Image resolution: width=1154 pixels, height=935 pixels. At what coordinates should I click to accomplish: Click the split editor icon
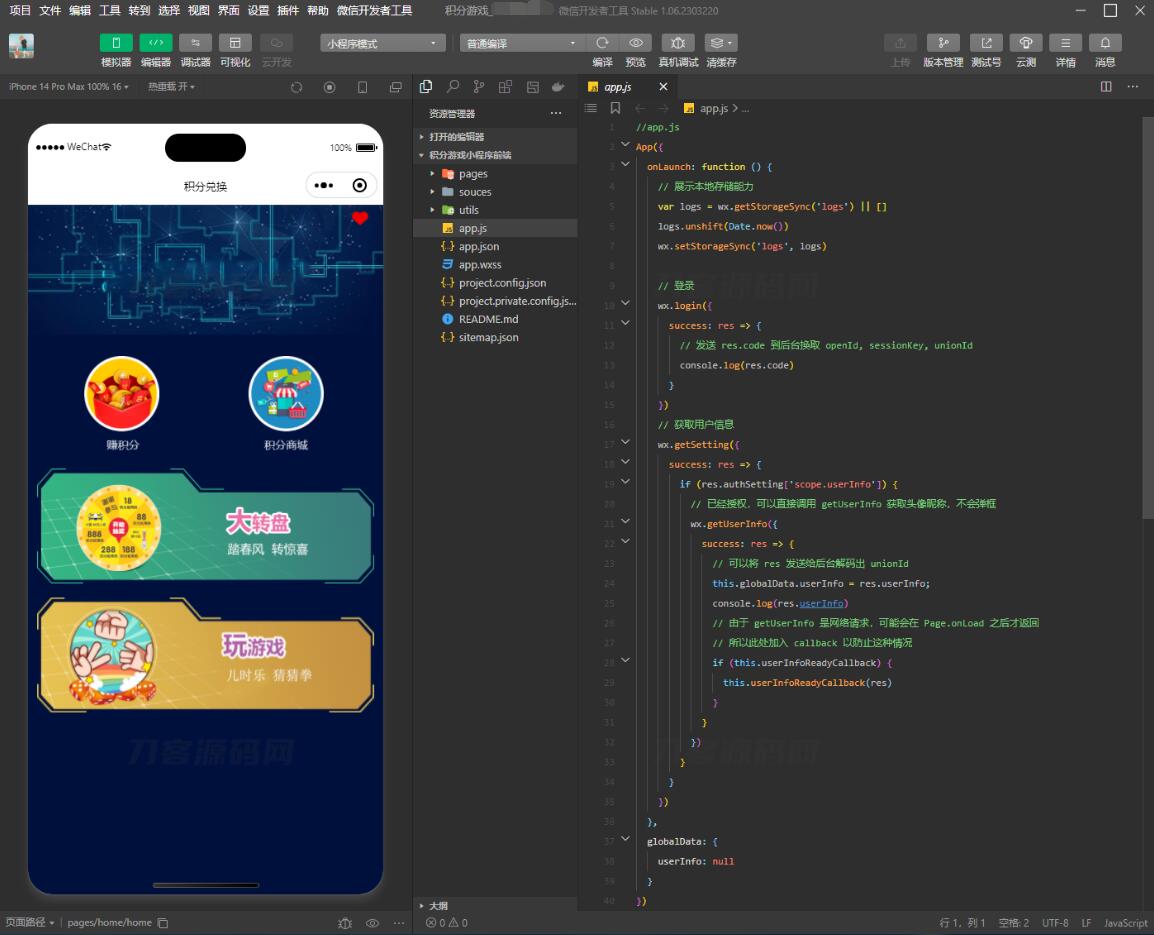(1106, 87)
